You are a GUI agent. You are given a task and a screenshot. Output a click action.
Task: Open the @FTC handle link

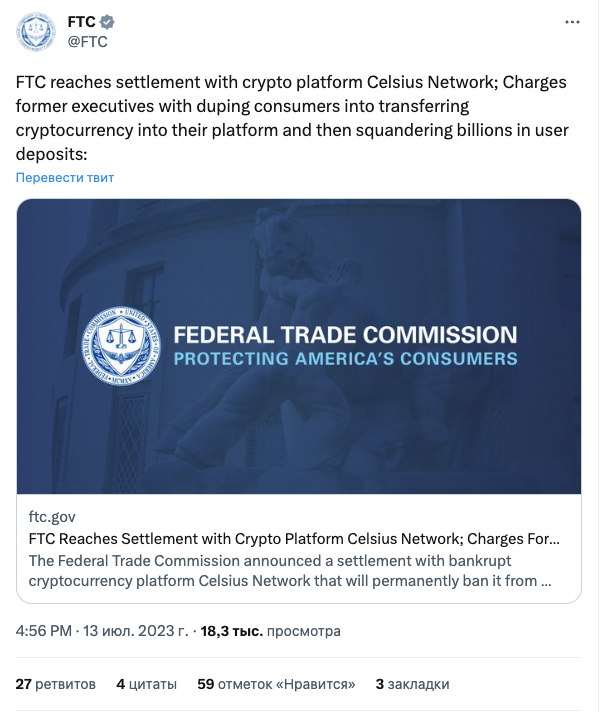pos(87,41)
